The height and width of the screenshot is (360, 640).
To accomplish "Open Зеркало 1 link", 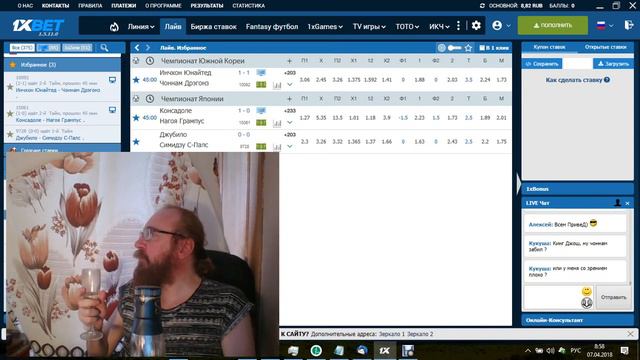I will [391, 334].
